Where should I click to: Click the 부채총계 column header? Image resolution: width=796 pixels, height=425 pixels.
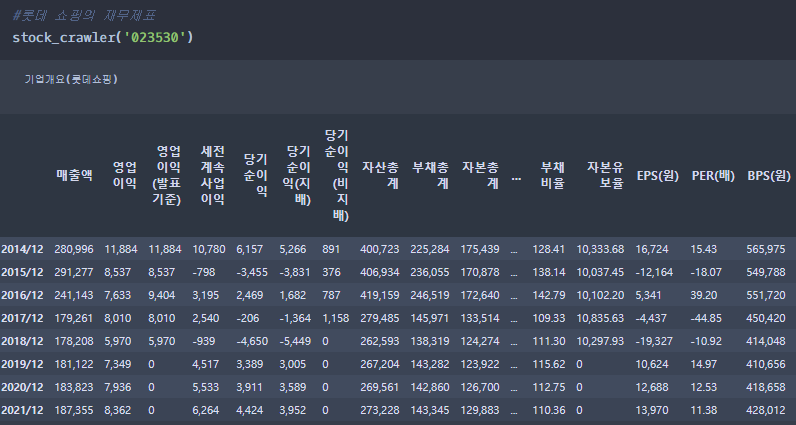tap(430, 176)
